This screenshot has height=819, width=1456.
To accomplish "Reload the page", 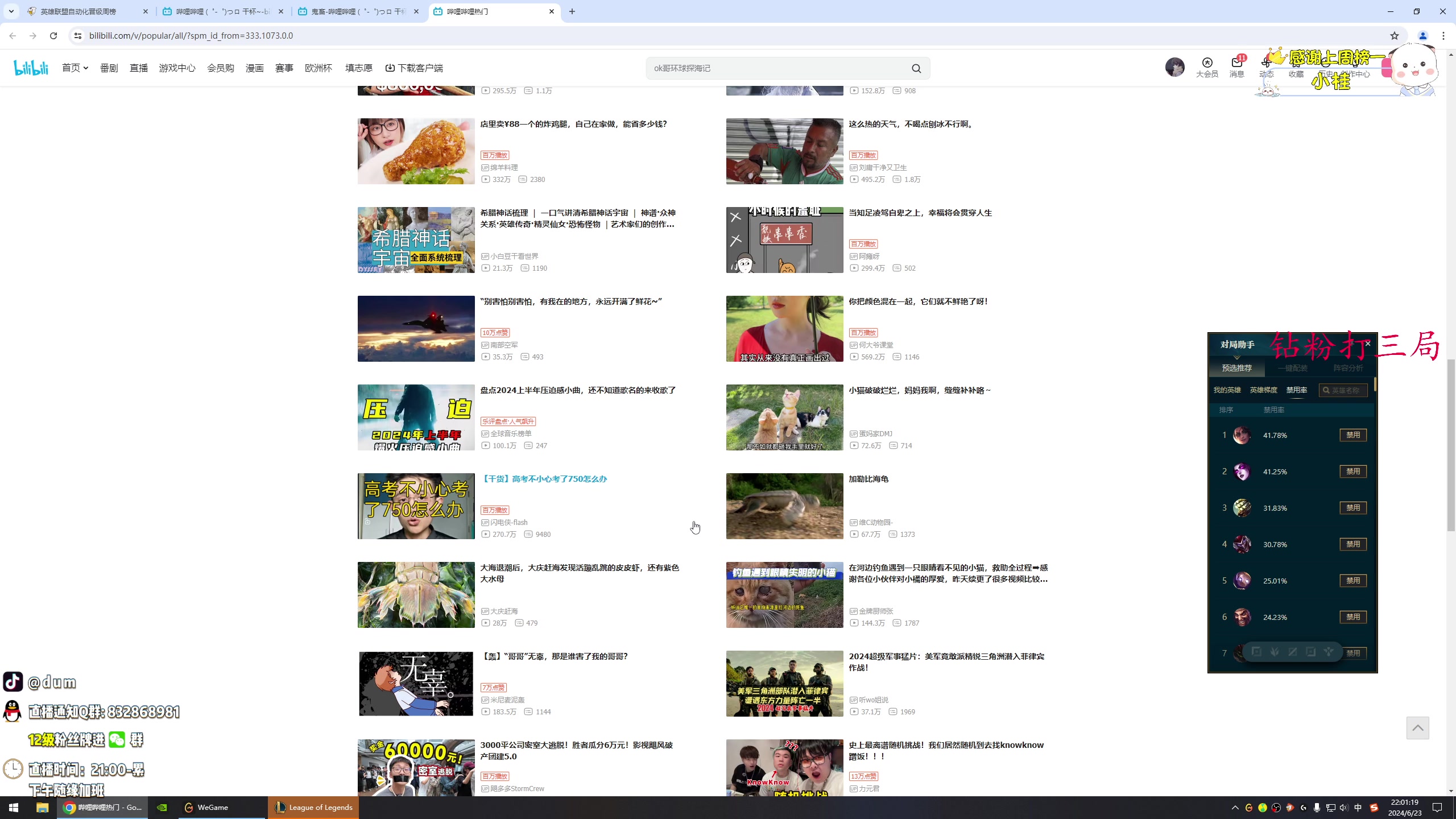I will click(x=53, y=35).
